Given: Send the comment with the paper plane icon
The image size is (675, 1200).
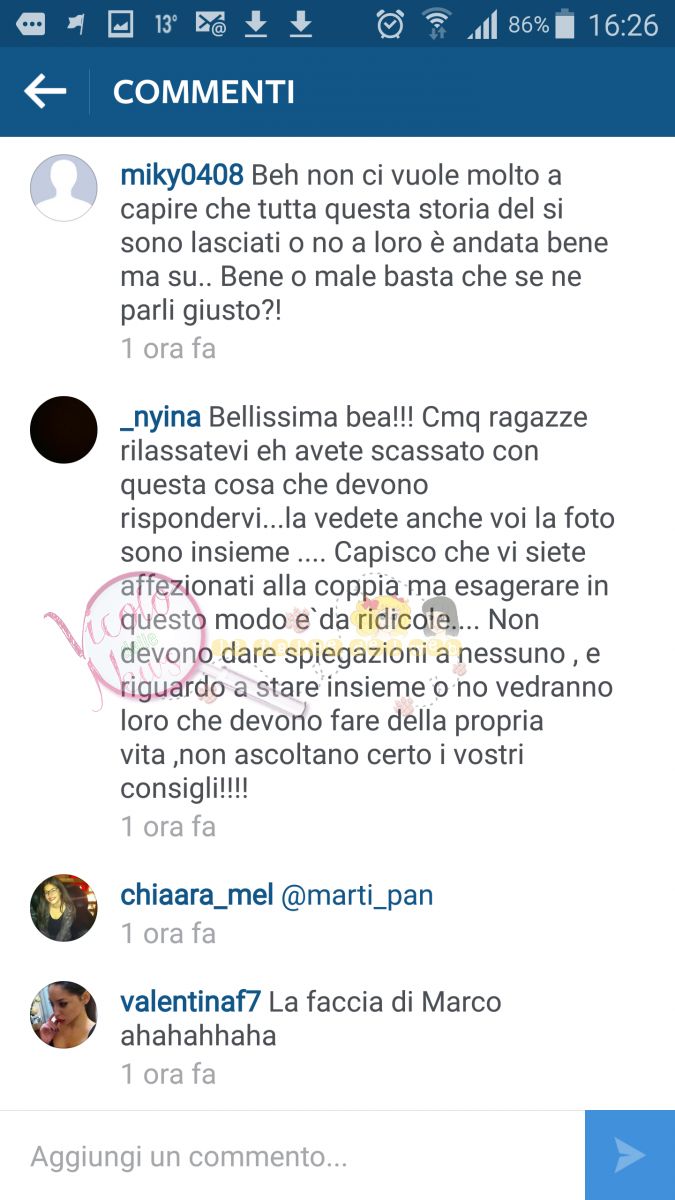Looking at the screenshot, I should pyautogui.click(x=630, y=1155).
